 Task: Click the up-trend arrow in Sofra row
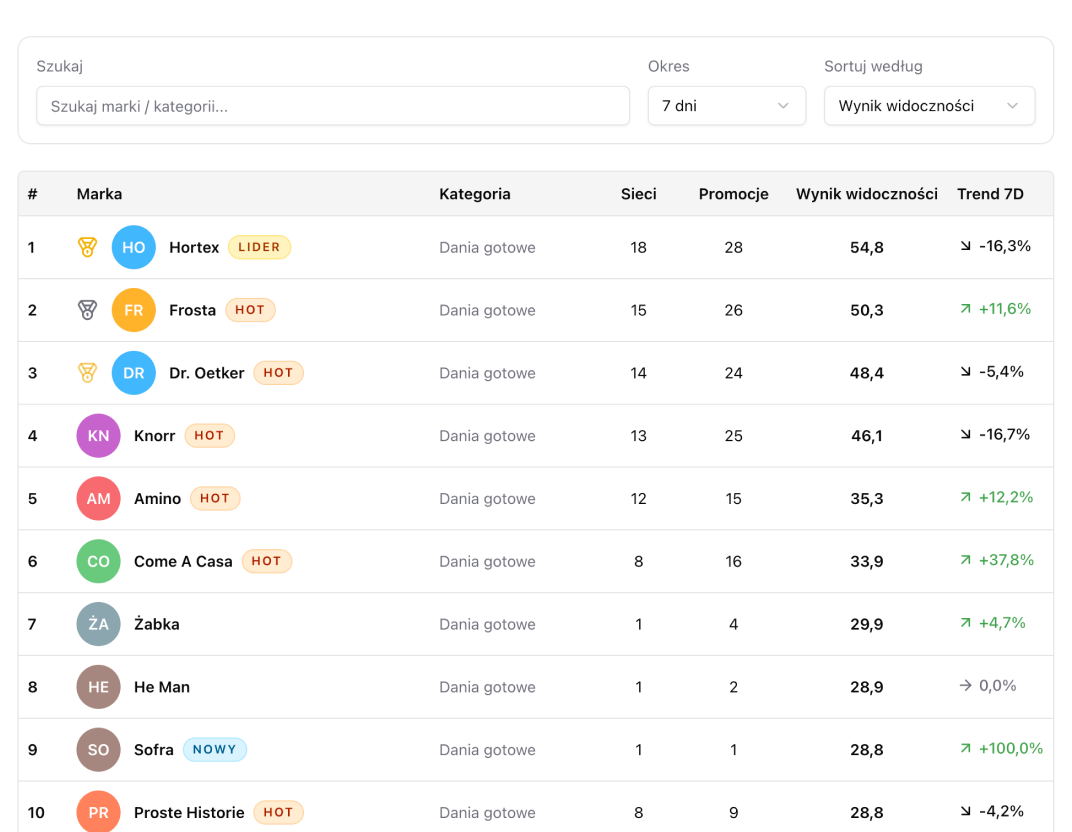click(965, 749)
